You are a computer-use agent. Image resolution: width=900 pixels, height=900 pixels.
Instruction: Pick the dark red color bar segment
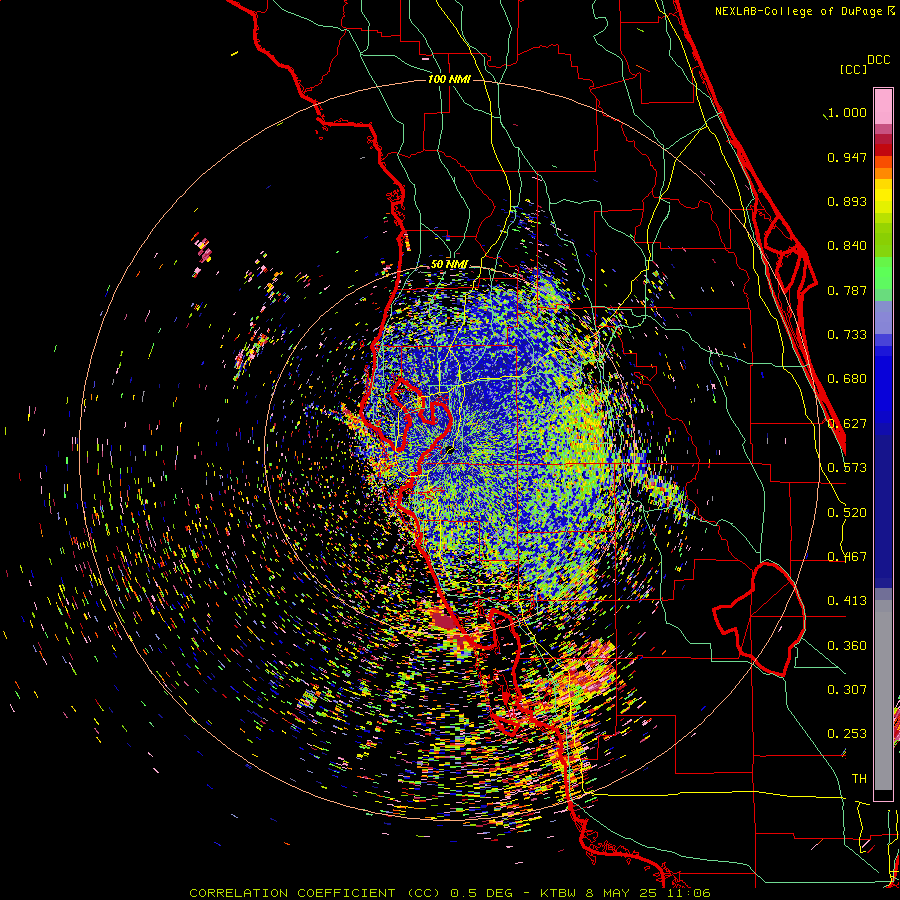[883, 139]
